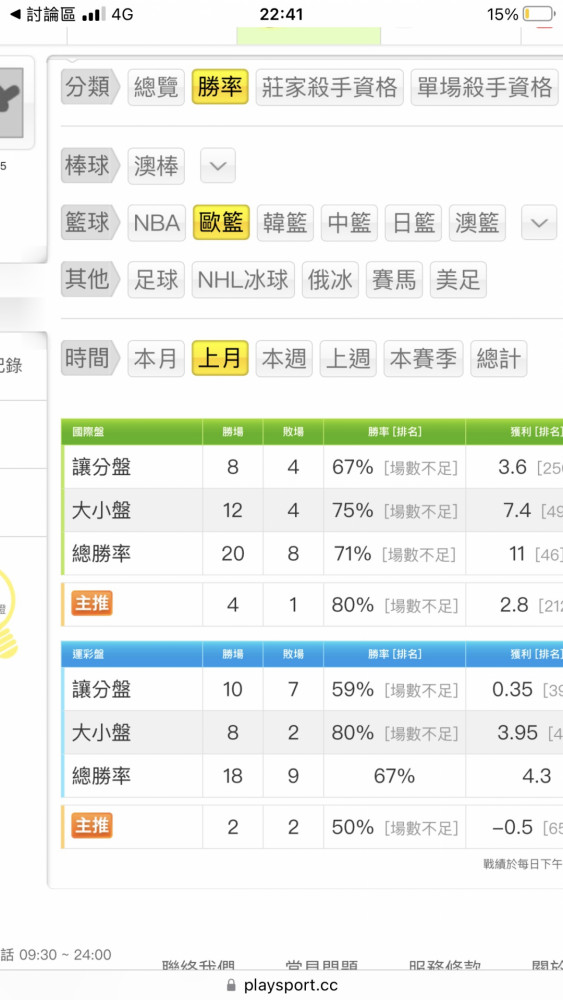Viewport: 563px width, 1000px height.
Task: Expand more basketball leagues dropdown arrow
Action: click(x=539, y=223)
